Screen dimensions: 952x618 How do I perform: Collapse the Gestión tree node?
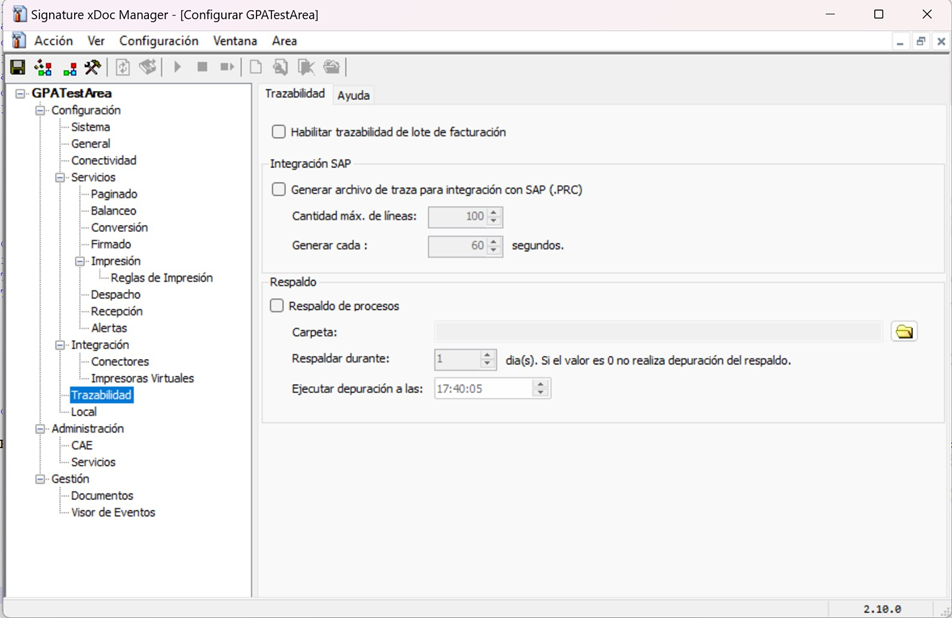click(40, 479)
